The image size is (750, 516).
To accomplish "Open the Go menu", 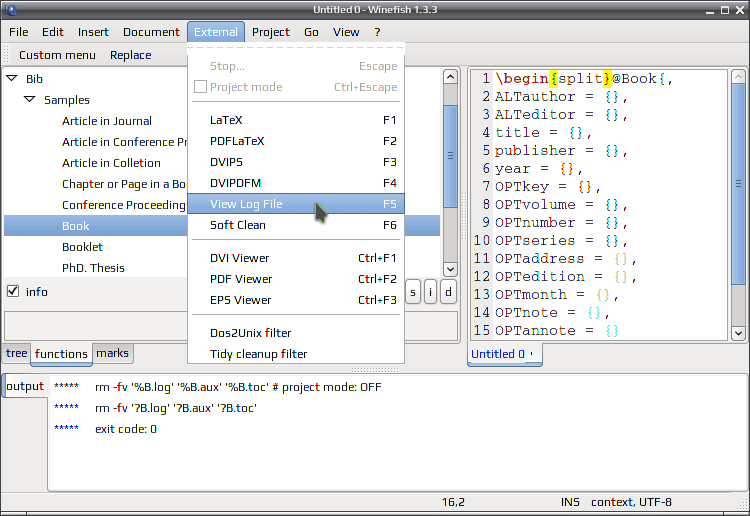I will point(311,32).
